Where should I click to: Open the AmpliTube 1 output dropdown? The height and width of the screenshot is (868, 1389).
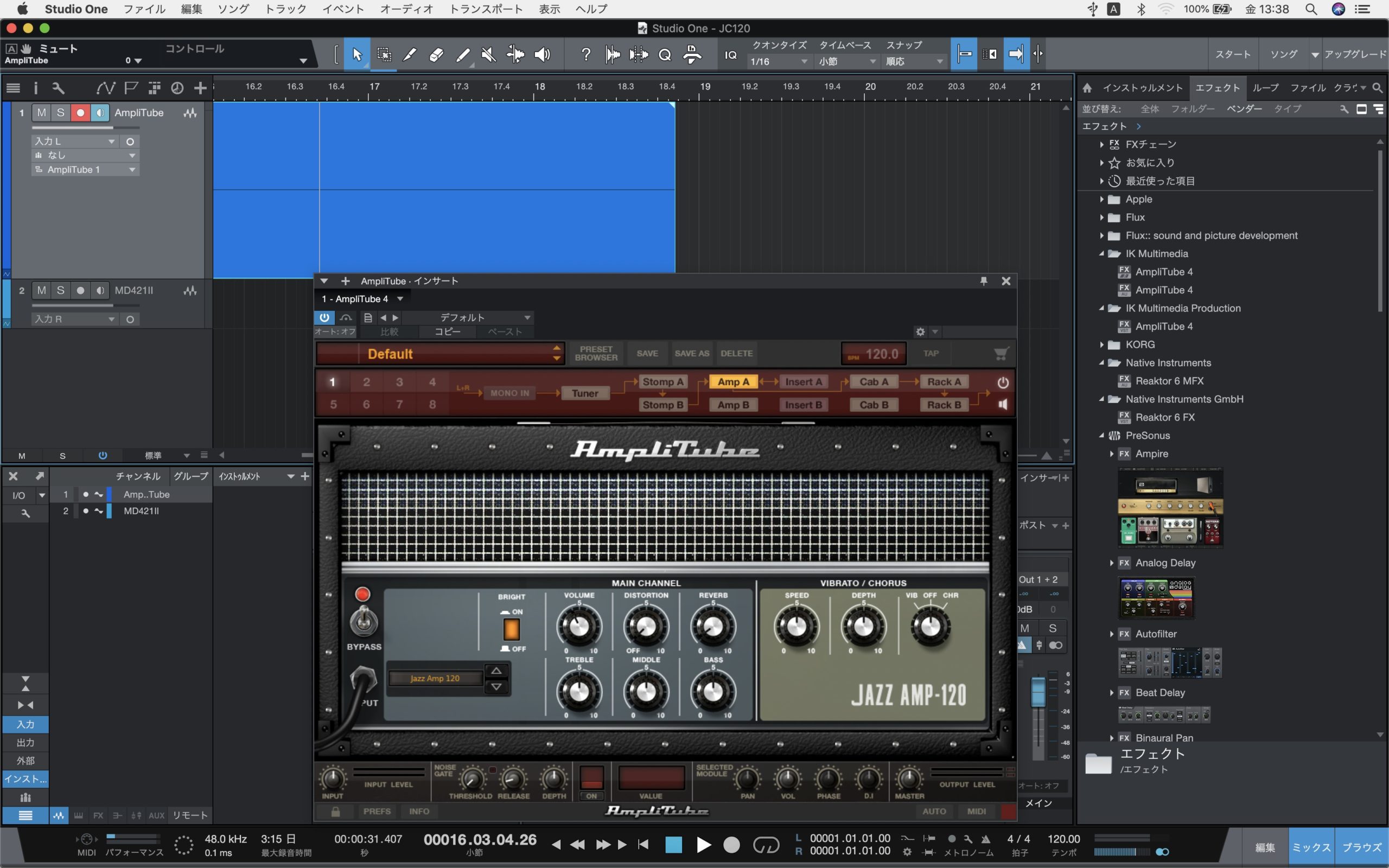click(x=85, y=170)
